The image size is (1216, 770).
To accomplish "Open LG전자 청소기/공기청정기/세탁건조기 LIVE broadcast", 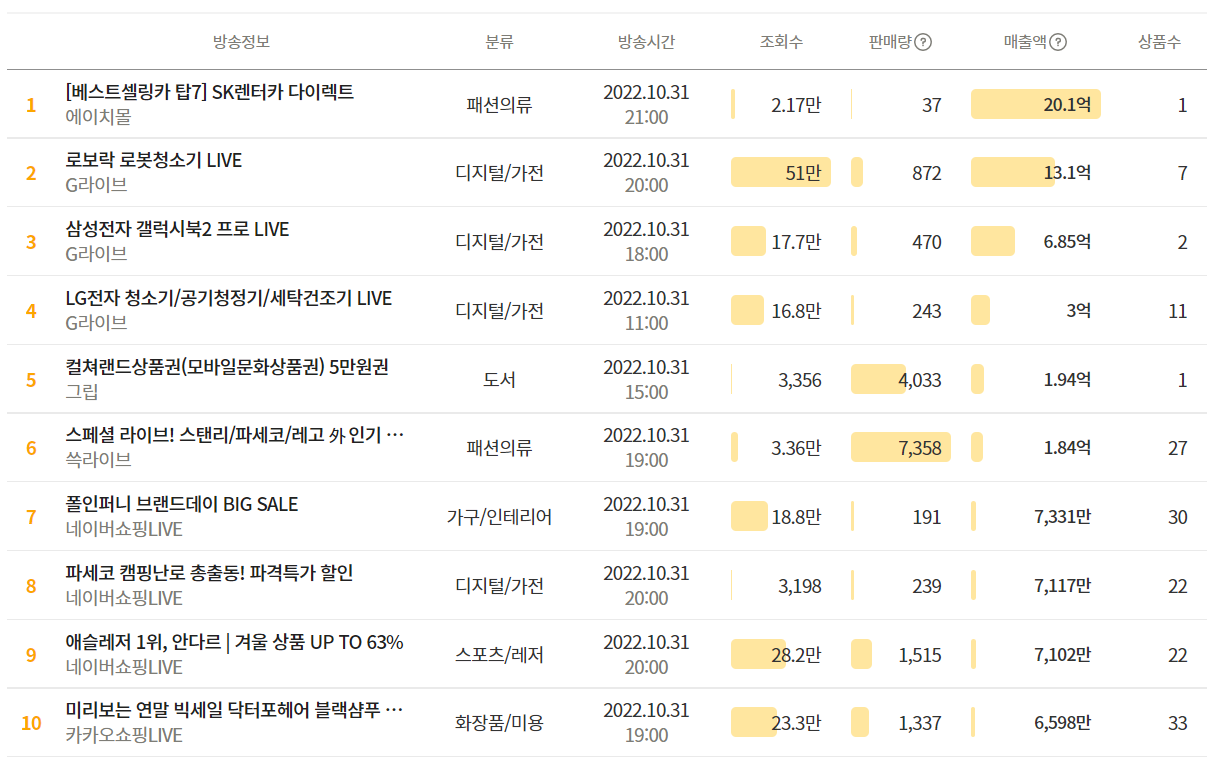I will pos(228,298).
